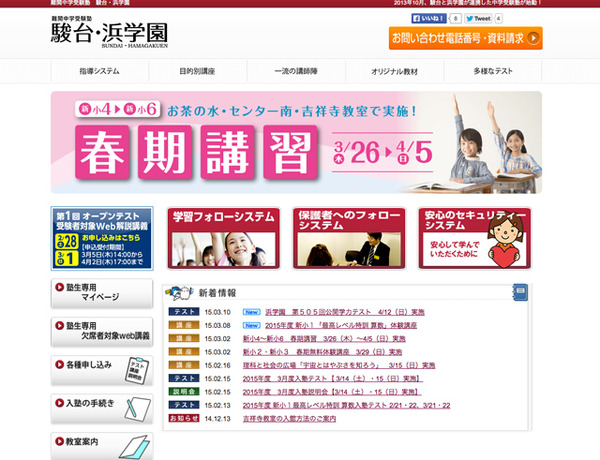
Task: Click blue notebook icon in news header
Action: 520,292
